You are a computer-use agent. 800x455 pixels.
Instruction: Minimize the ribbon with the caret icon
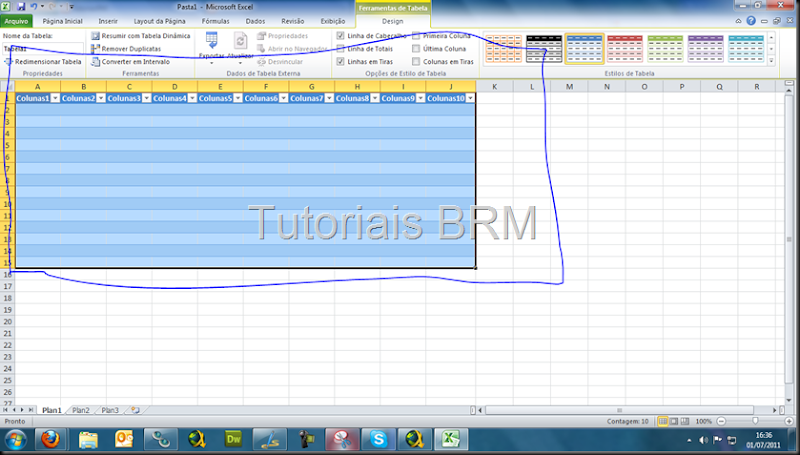tap(738, 21)
